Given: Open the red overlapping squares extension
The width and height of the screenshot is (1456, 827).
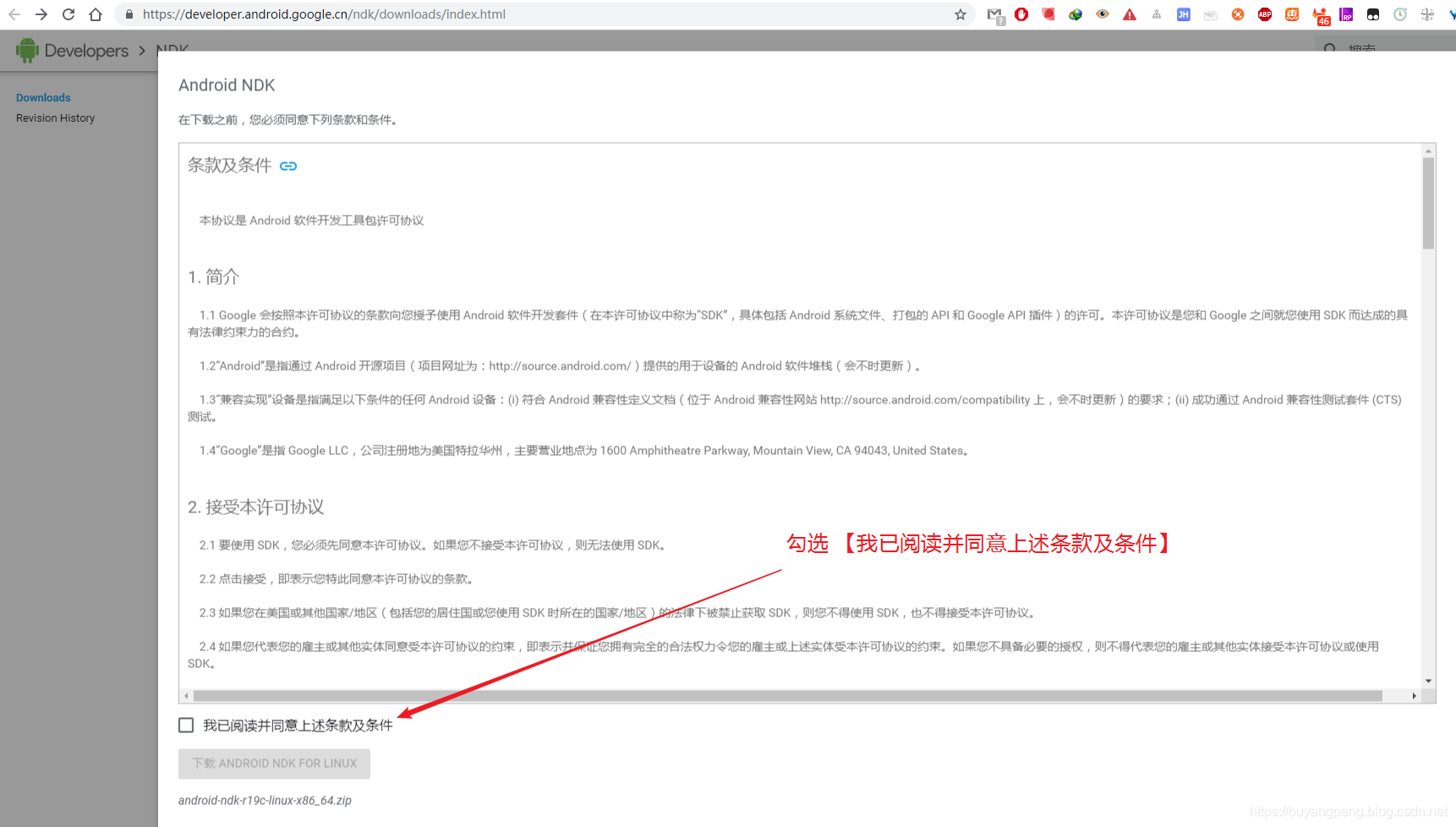Looking at the screenshot, I should click(x=1048, y=14).
